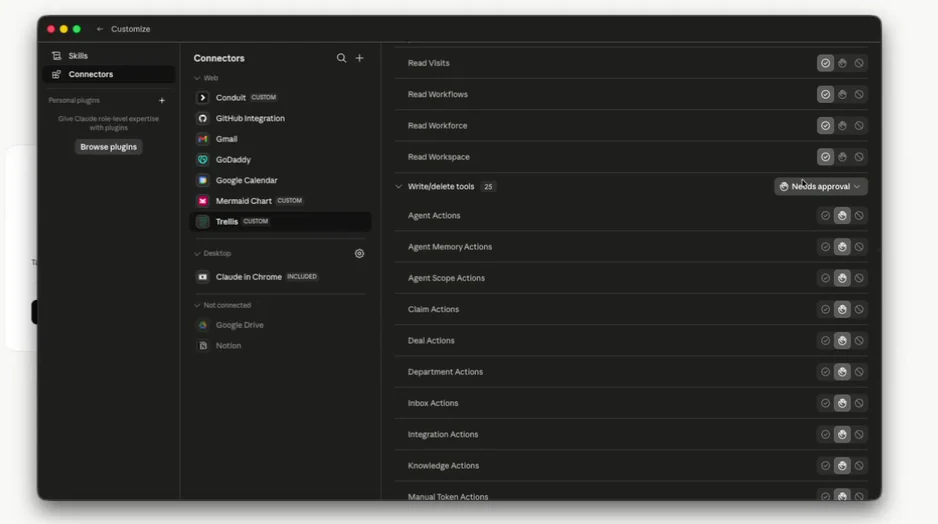This screenshot has height=524, width=938.
Task: Always allow Claim Actions
Action: pos(825,309)
